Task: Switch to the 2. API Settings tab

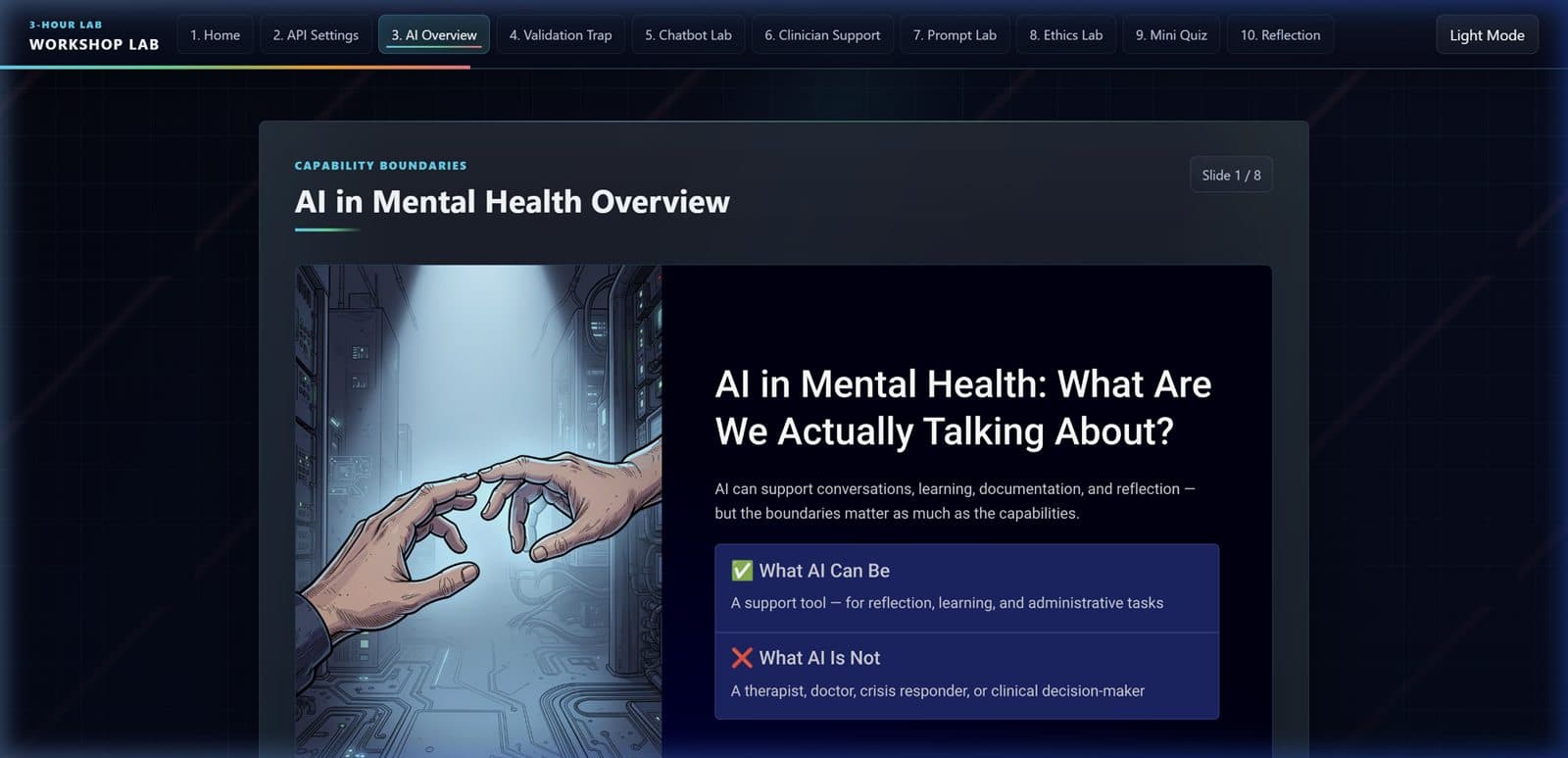Action: click(x=316, y=35)
